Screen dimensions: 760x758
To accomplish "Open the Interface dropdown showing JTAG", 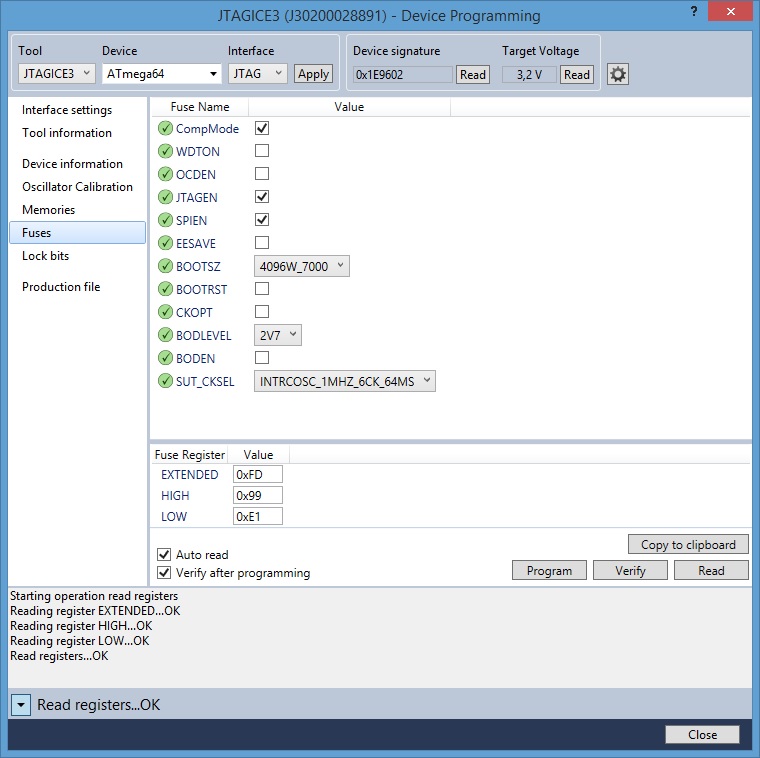I will pos(257,74).
